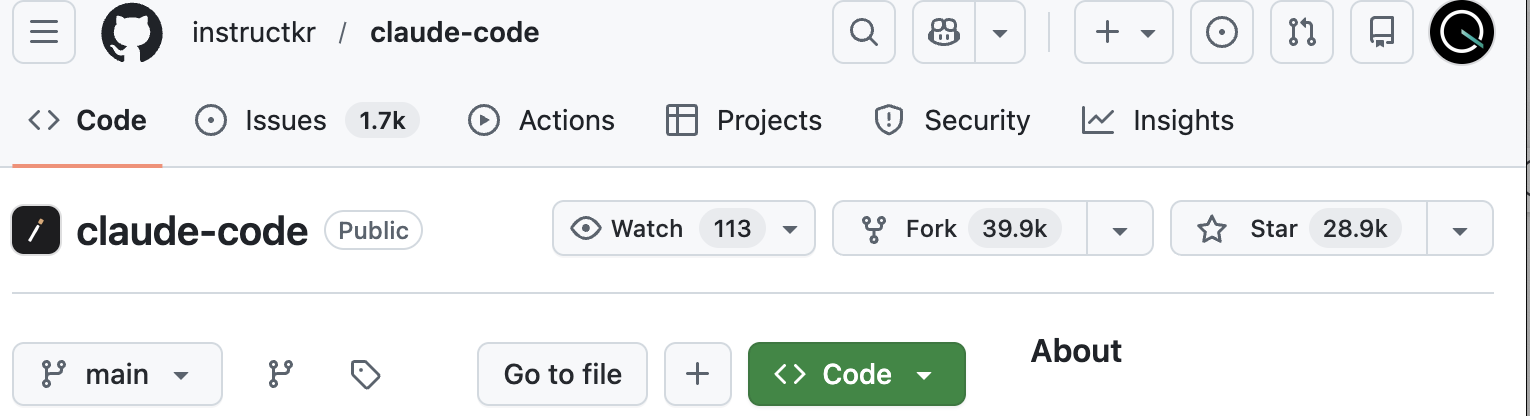Star the claude-code repository
Screen dimensions: 1530x416
(x=1298, y=229)
